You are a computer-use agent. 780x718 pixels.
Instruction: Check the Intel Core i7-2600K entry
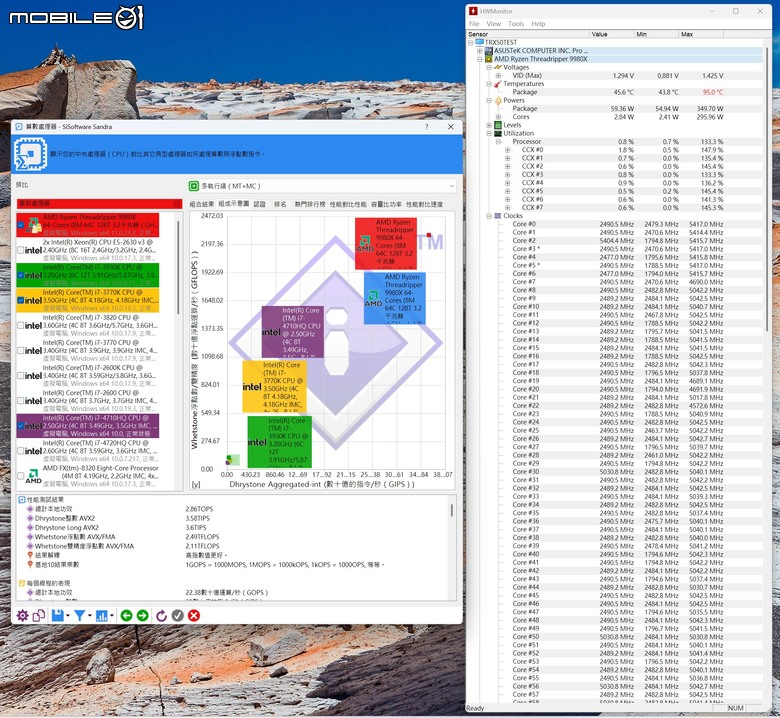(20, 376)
